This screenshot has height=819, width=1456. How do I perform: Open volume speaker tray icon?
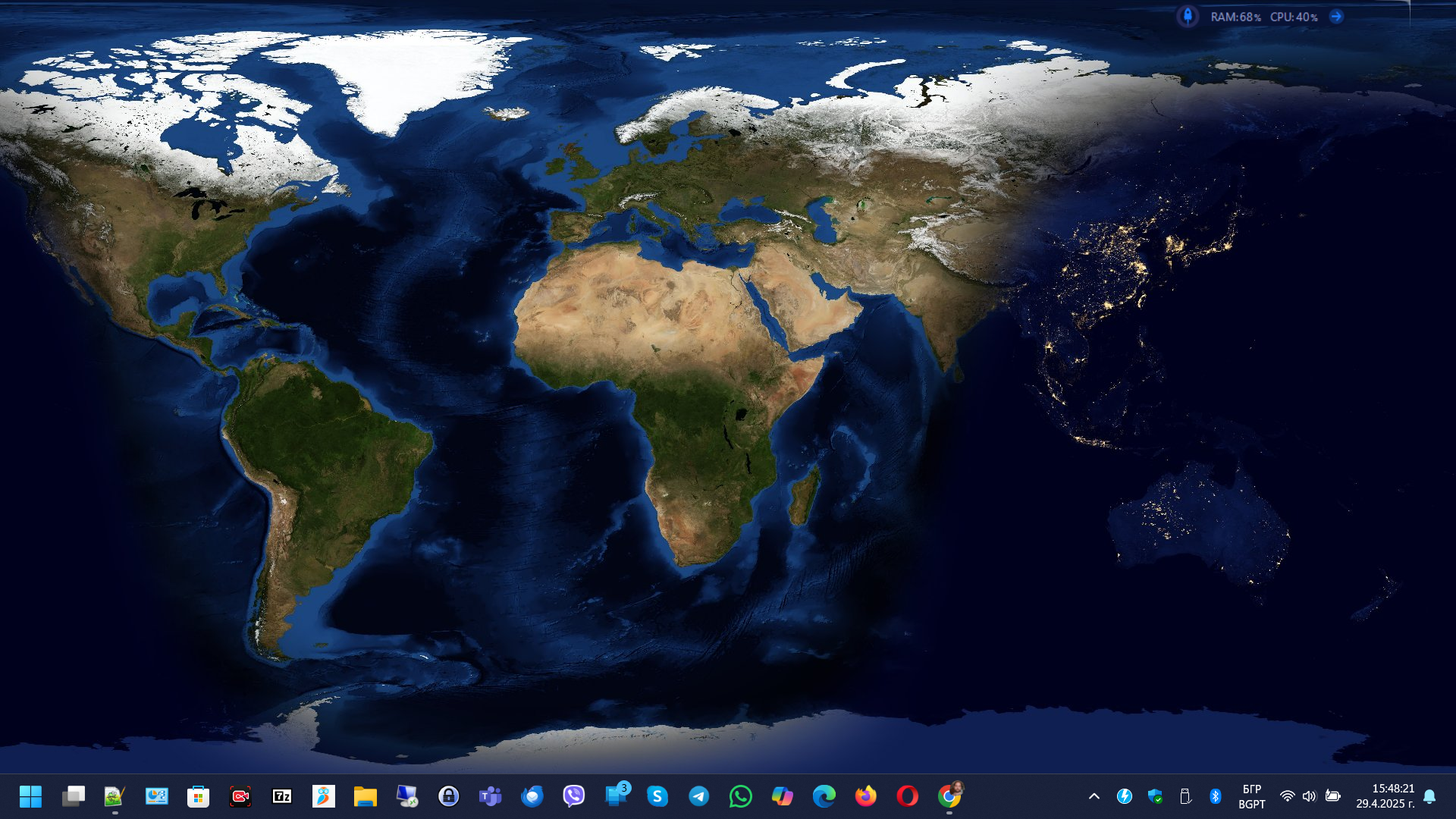point(1310,796)
